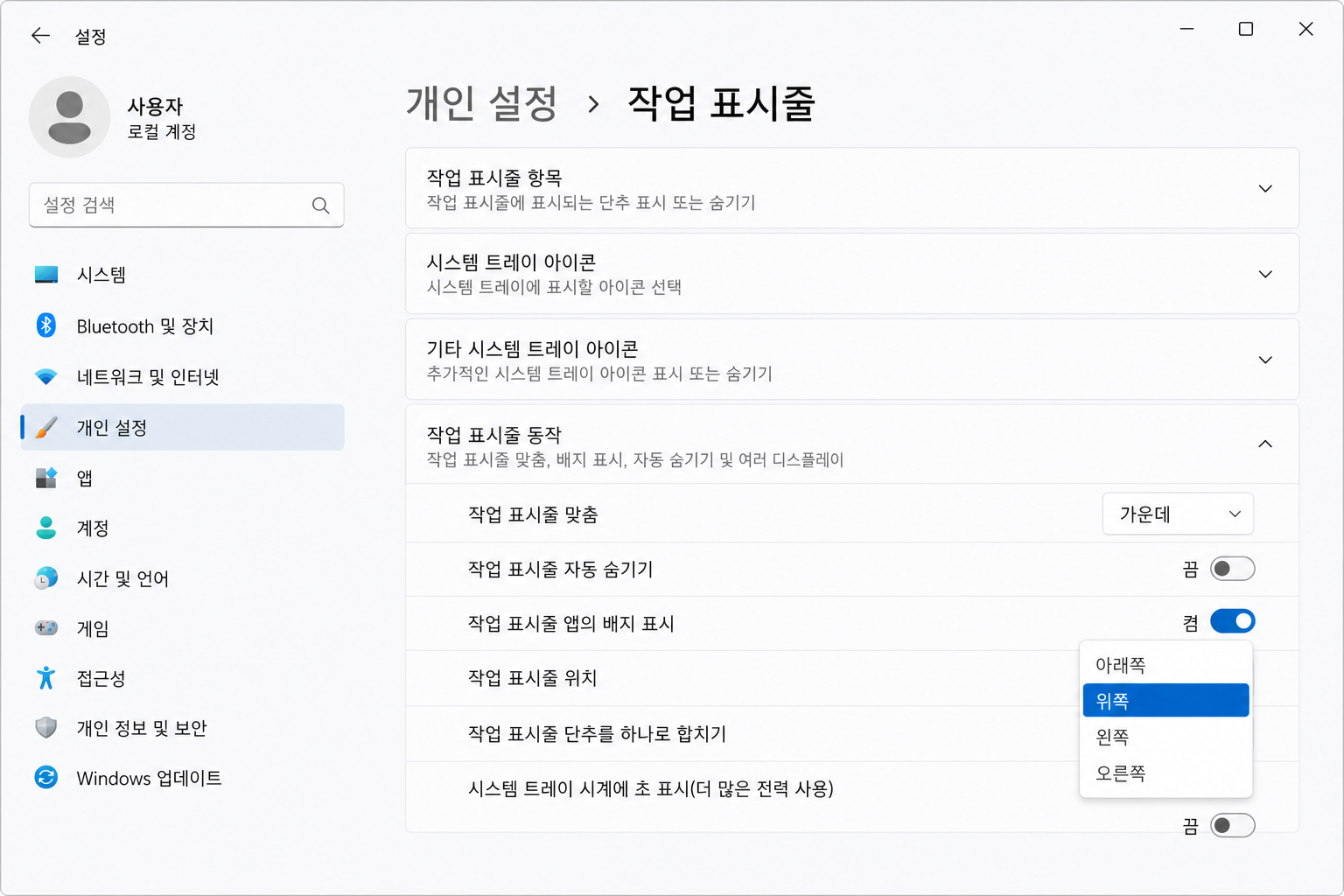This screenshot has height=896, width=1344.
Task: Click the 설정 검색 search field
Action: [x=186, y=206]
